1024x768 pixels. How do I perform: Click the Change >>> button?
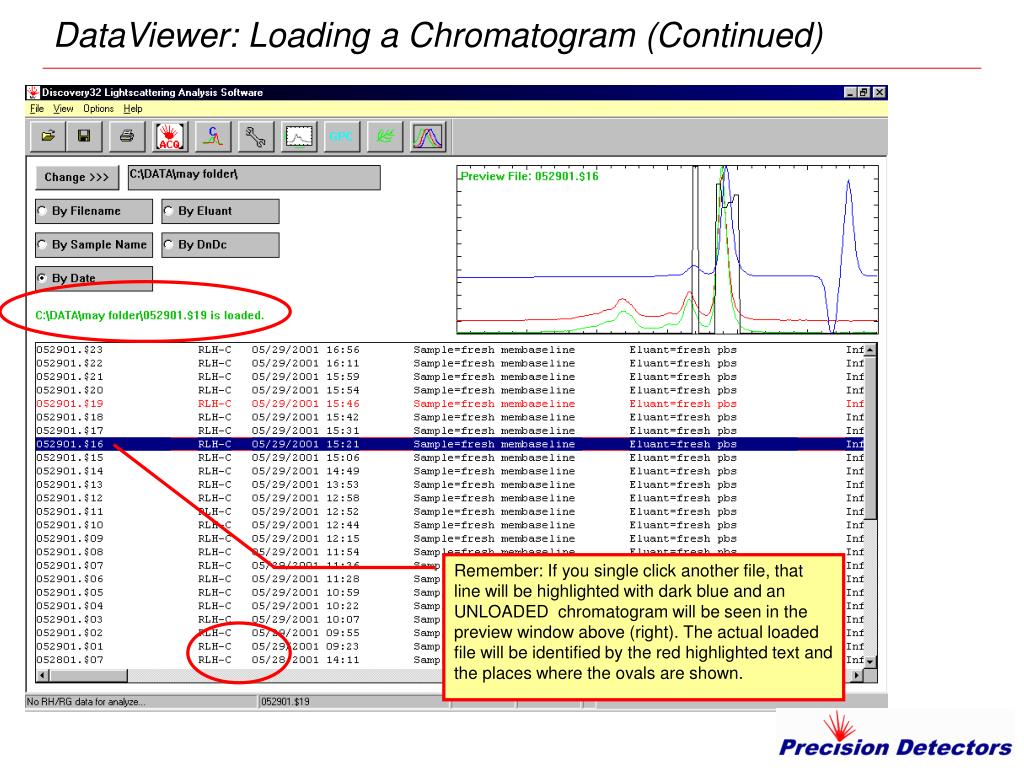76,177
